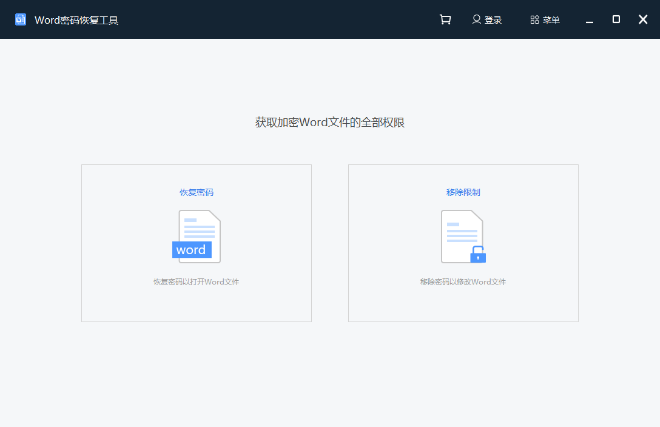Click the Word密码恢复工具 window title
Viewport: 660px width, 427px height.
(76, 20)
